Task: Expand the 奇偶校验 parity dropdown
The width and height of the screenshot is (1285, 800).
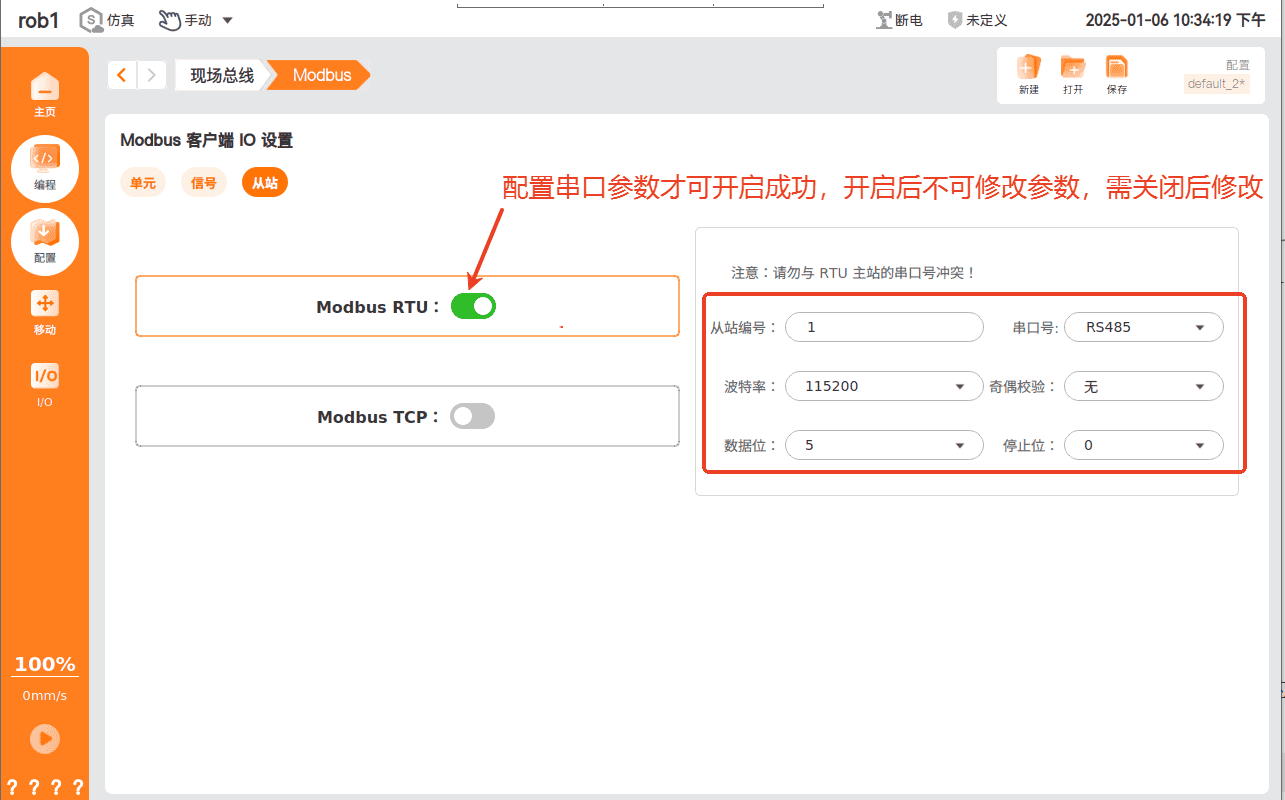Action: (1143, 386)
